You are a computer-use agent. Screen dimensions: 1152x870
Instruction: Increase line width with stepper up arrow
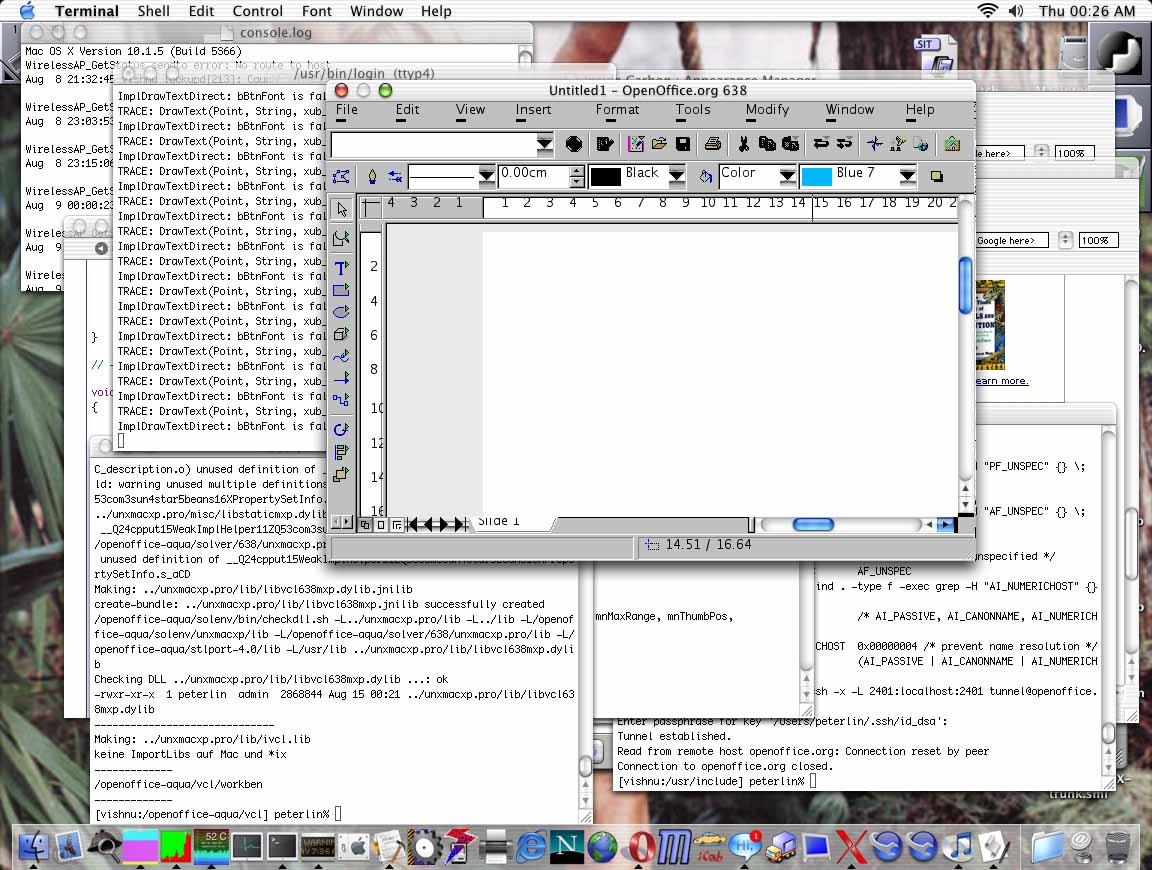click(x=577, y=171)
